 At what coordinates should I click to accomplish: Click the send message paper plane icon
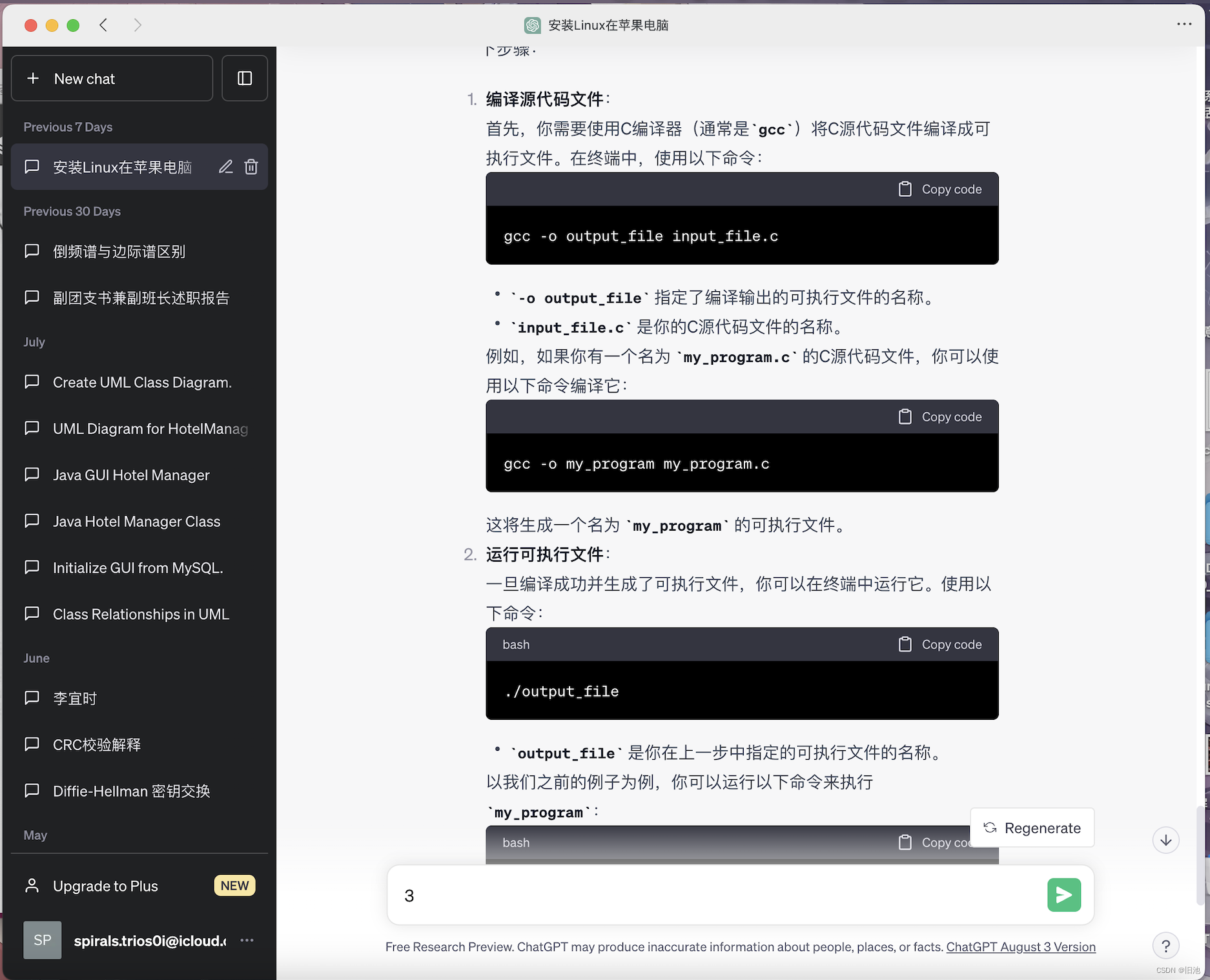pyautogui.click(x=1063, y=895)
